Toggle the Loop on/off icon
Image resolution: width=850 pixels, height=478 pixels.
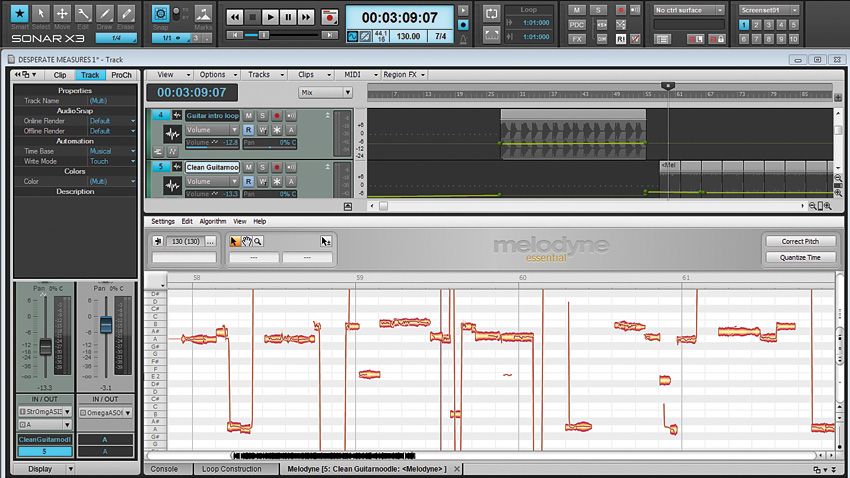tap(491, 14)
